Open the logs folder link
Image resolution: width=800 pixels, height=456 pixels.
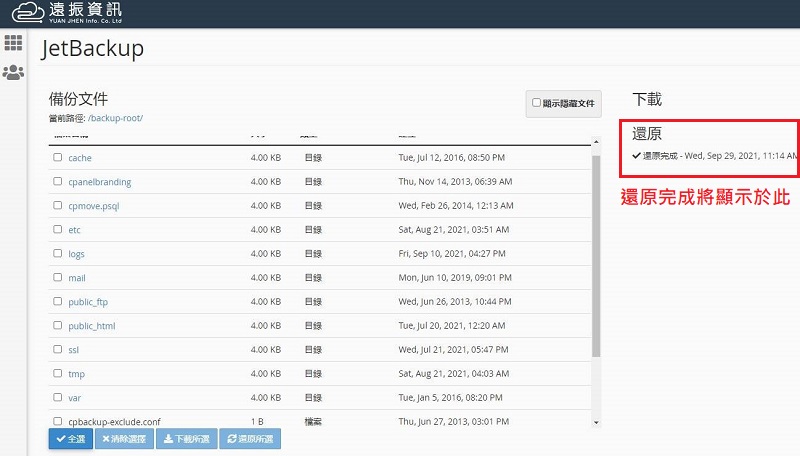pyautogui.click(x=77, y=254)
